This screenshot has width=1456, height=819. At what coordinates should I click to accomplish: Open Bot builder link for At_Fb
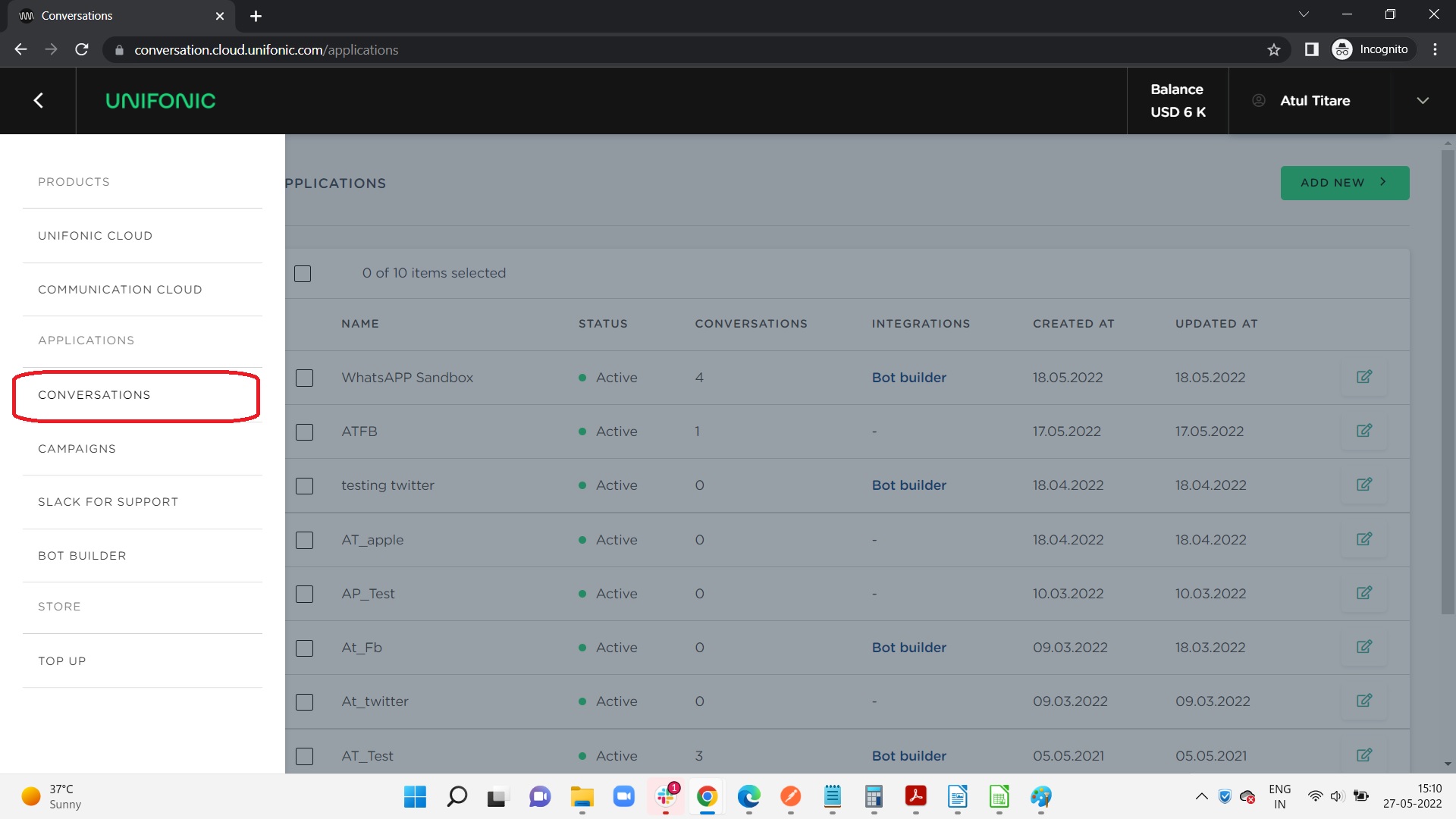pyautogui.click(x=908, y=648)
